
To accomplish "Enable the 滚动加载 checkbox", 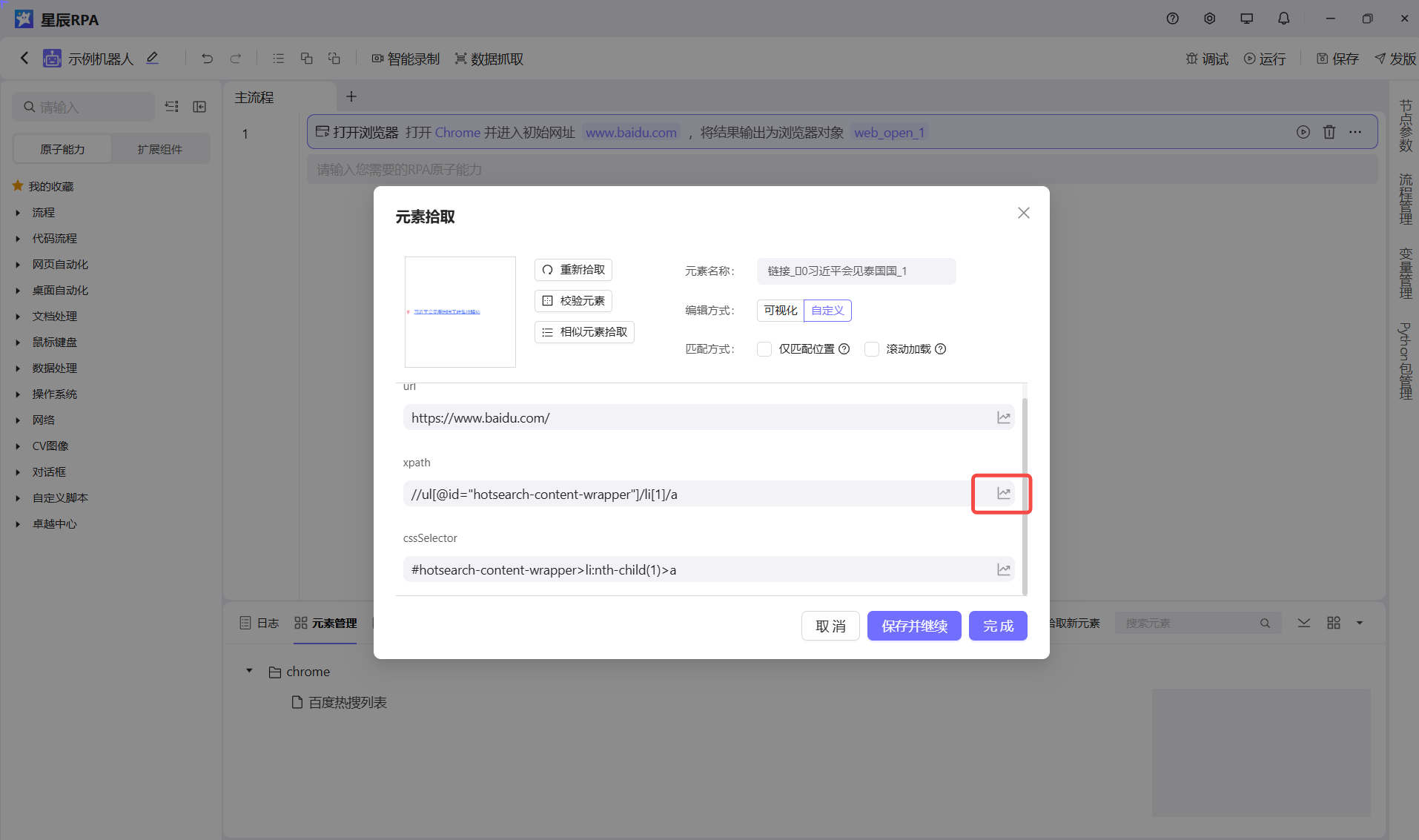I will [x=872, y=349].
